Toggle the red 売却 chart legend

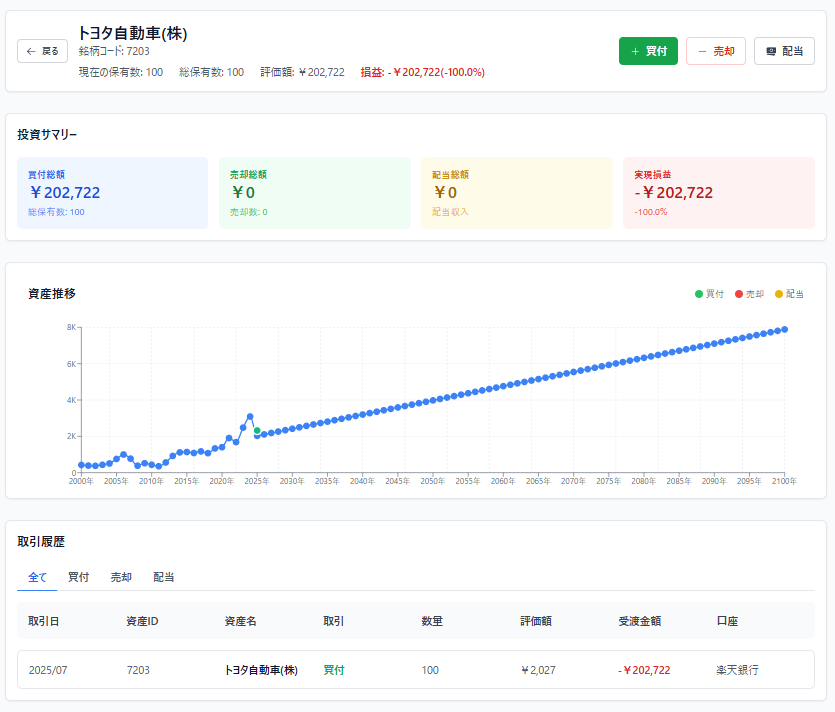tap(749, 294)
